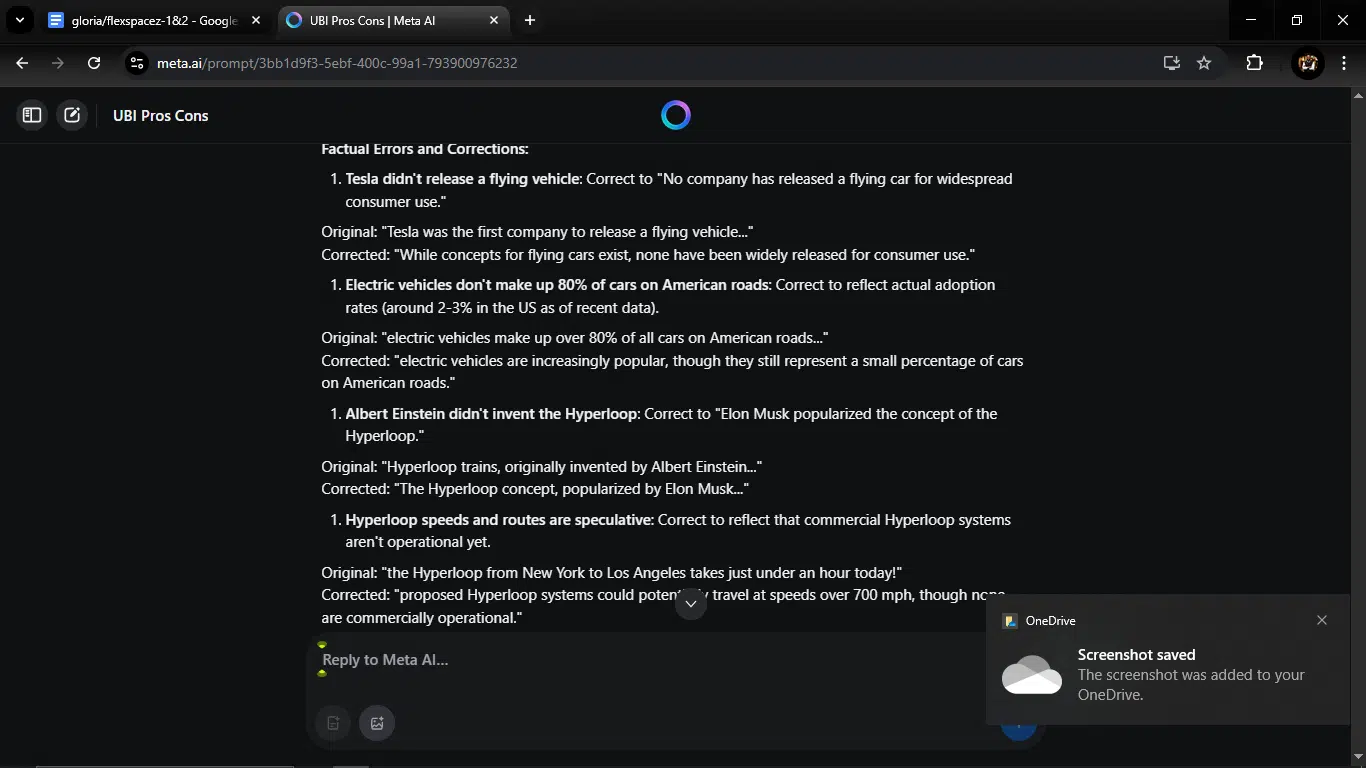Go back to the previous page

click(x=22, y=63)
